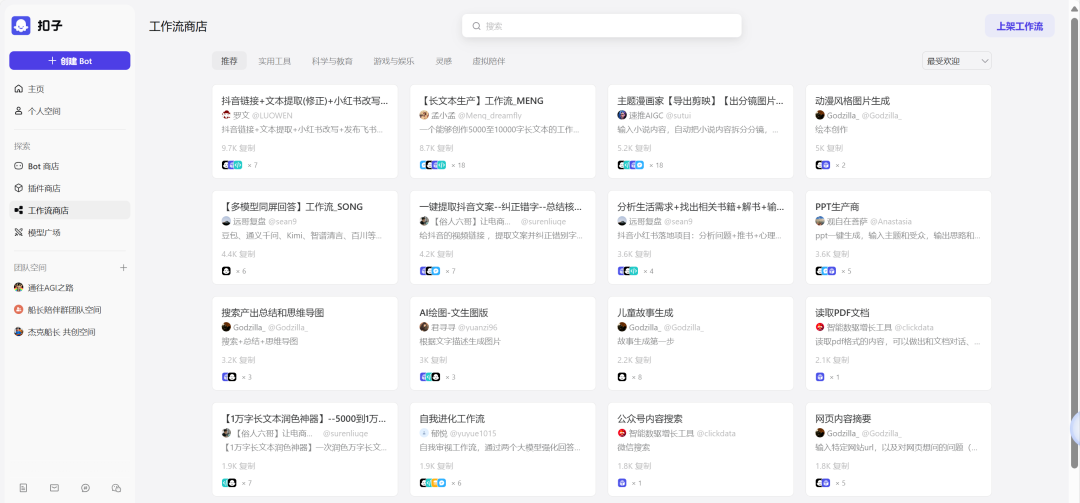Click the 上架工作流 button
The image size is (1080, 503).
point(1019,26)
